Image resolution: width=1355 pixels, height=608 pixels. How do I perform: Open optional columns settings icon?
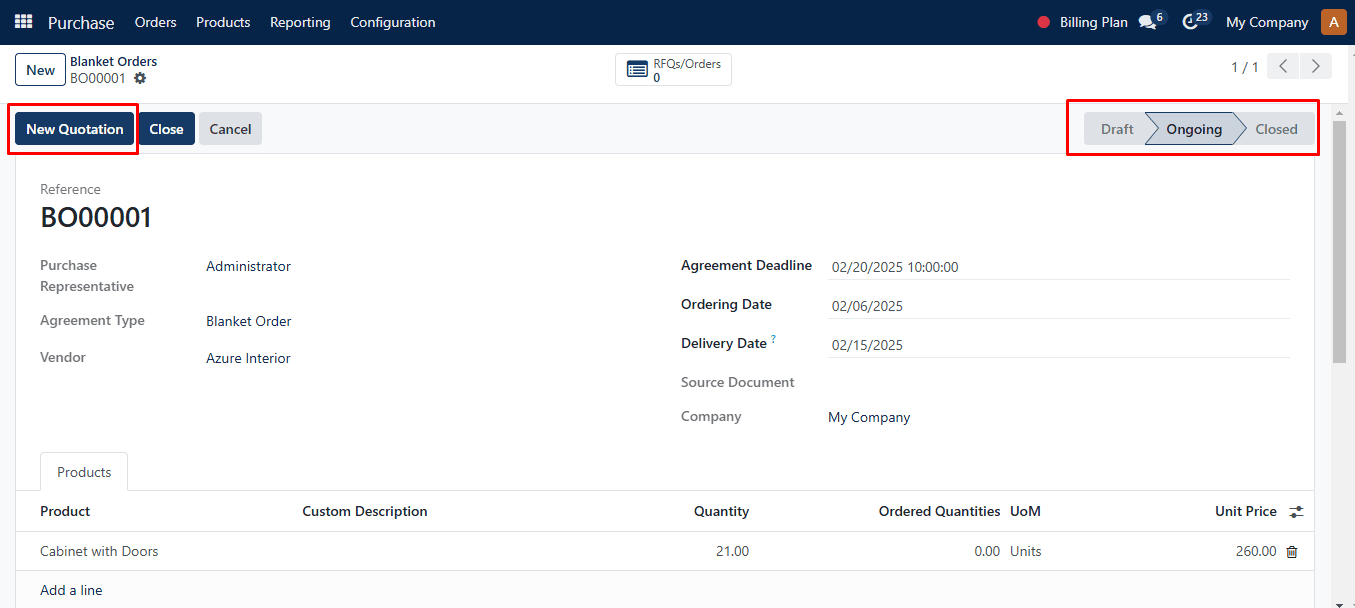pos(1296,512)
